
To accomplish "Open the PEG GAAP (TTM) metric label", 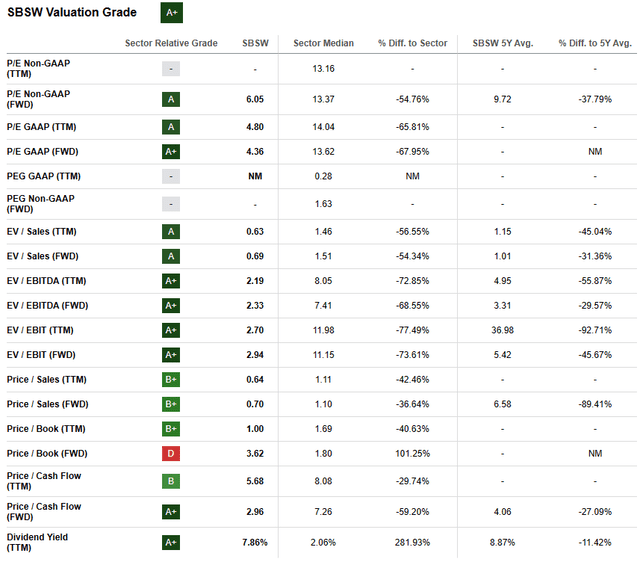I will (x=44, y=176).
